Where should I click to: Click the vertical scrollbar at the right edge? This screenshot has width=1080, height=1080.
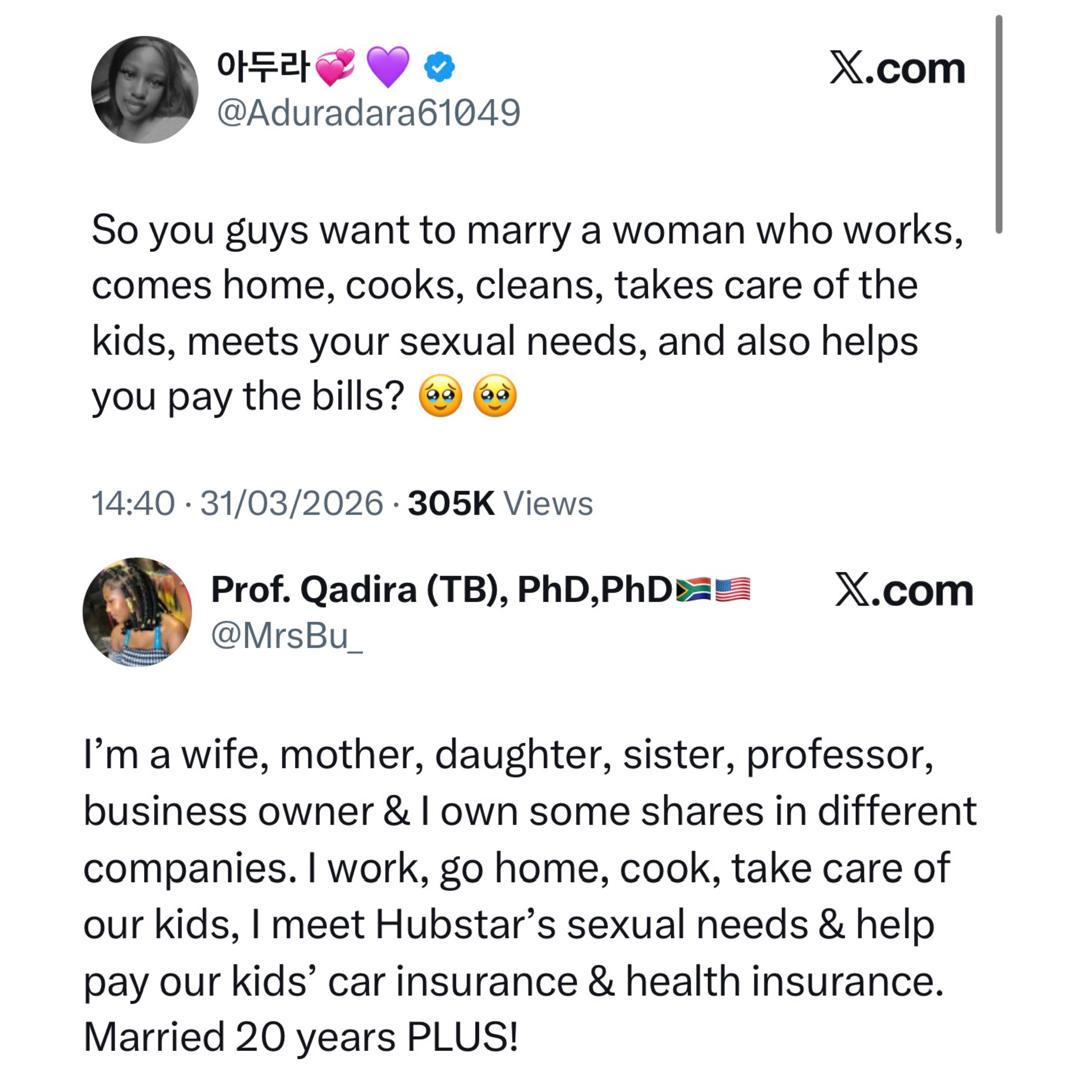click(x=998, y=125)
